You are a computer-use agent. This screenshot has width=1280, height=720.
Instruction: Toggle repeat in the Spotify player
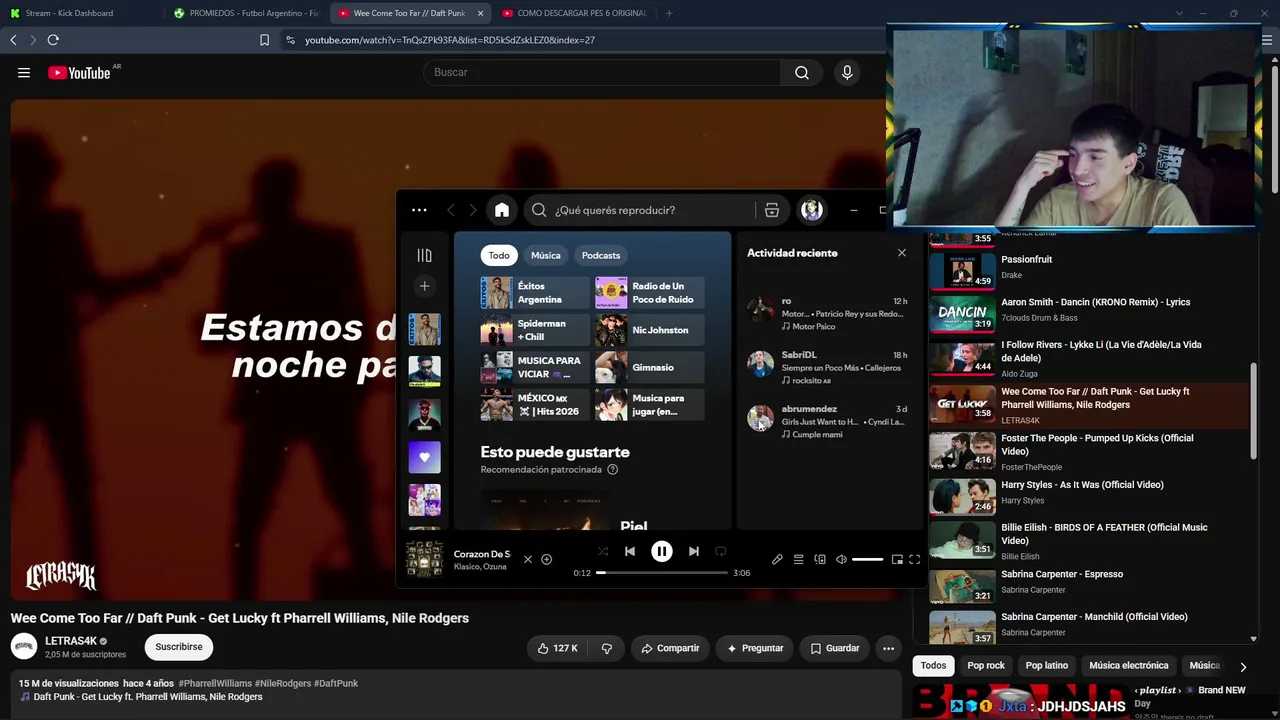(720, 551)
